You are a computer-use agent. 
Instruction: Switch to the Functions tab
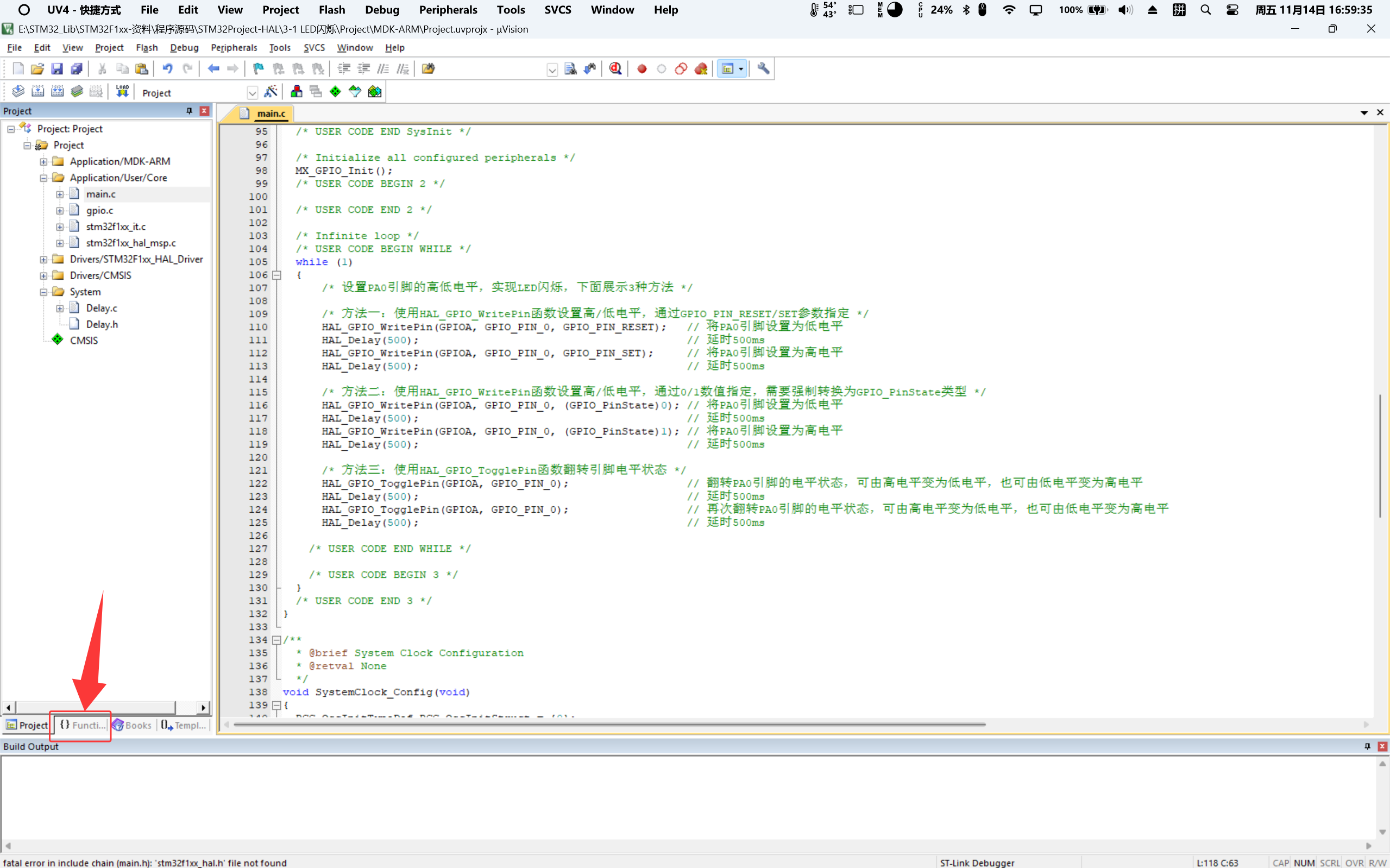pos(82,725)
